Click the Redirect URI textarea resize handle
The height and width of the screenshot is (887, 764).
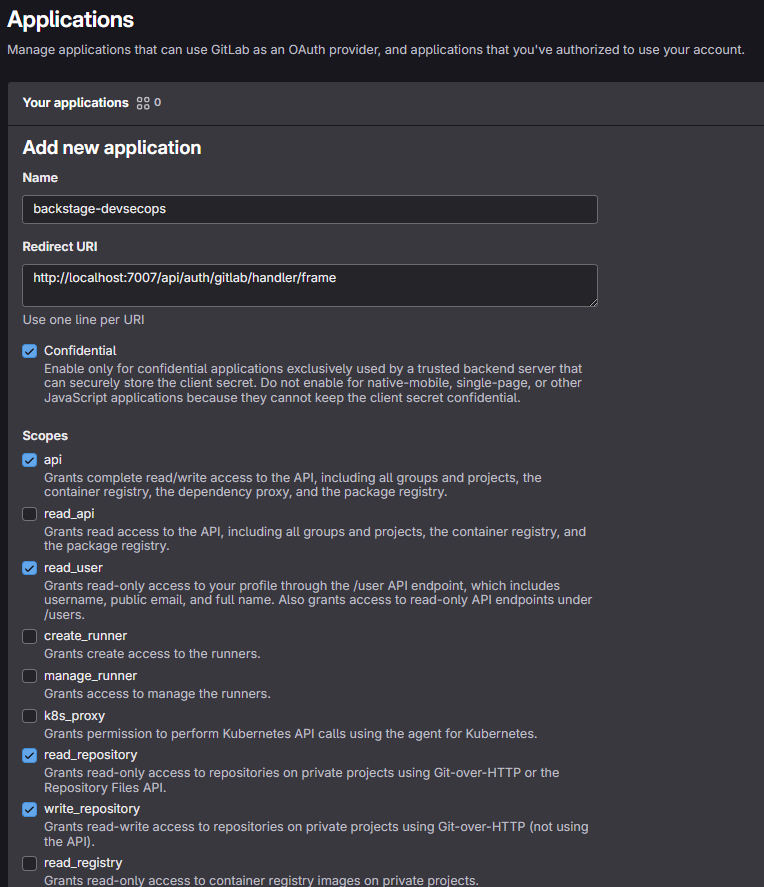[592, 301]
